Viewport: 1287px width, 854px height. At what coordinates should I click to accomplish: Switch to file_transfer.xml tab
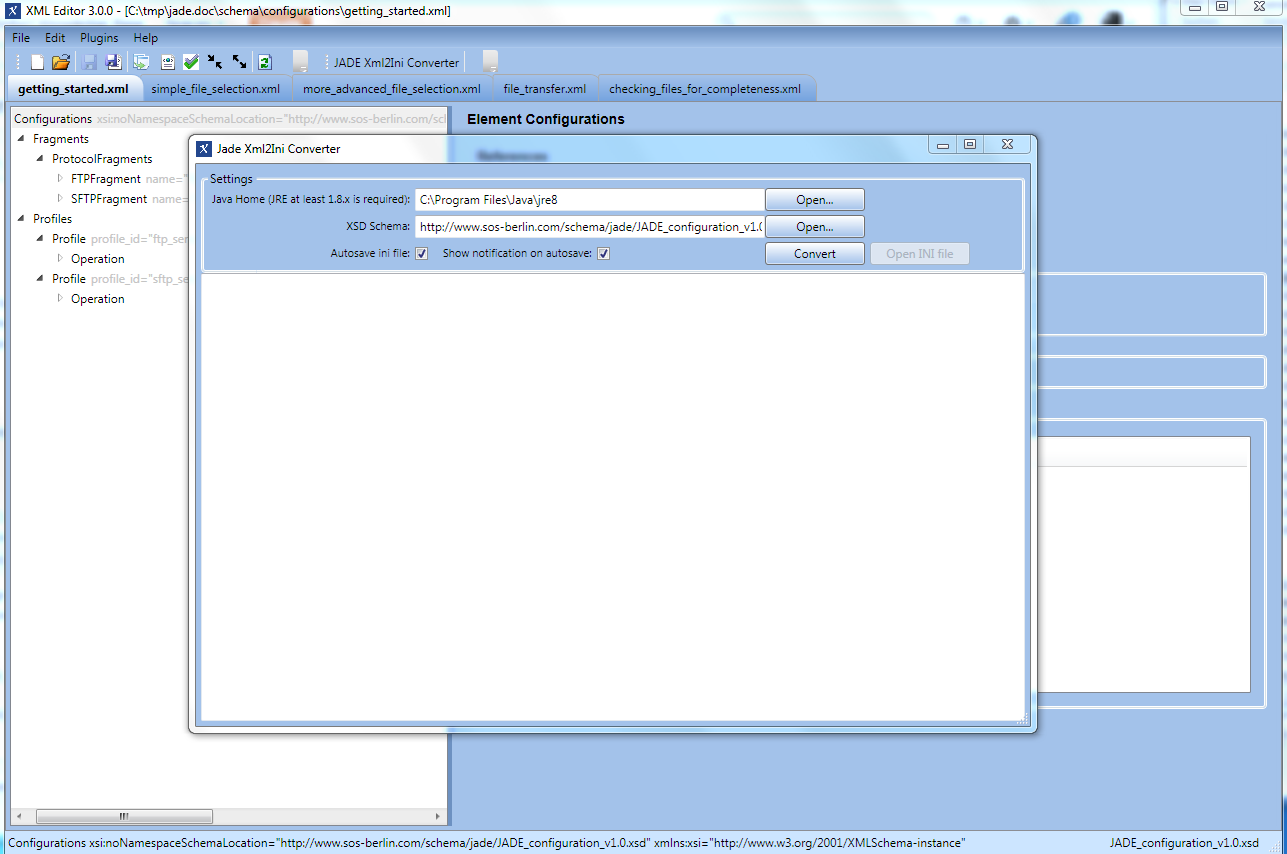coord(545,89)
